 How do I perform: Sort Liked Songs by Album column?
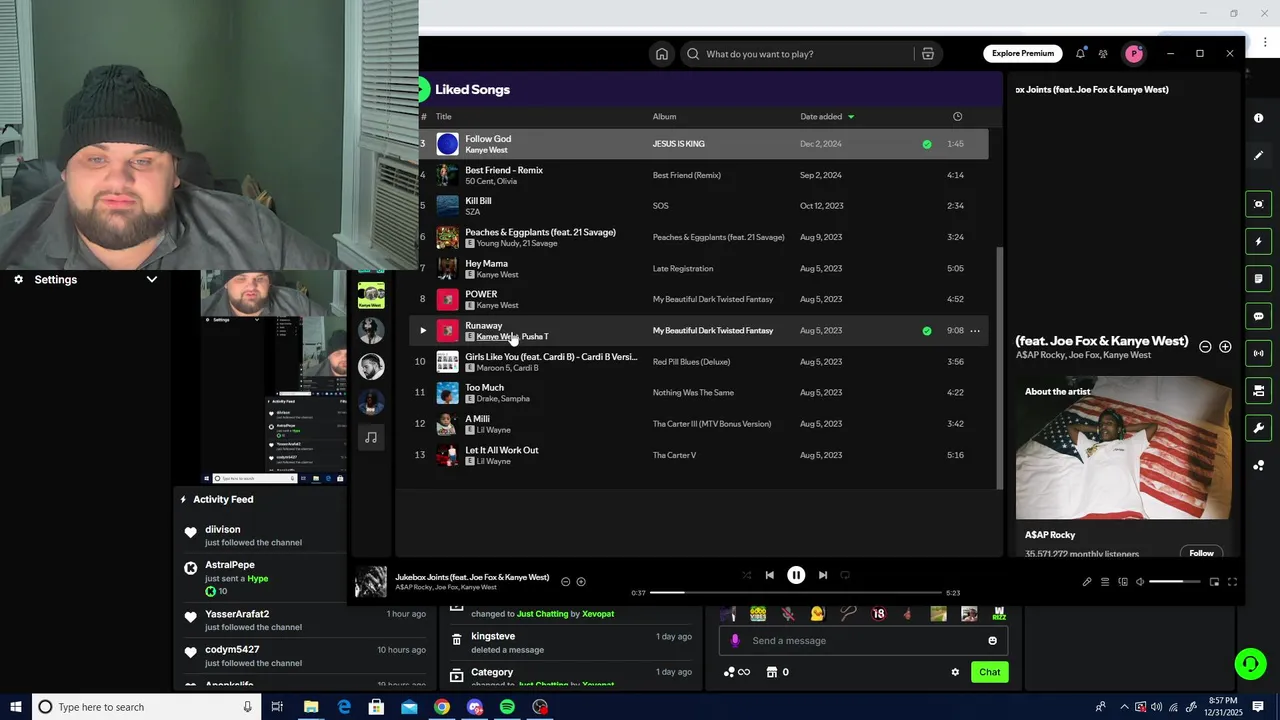point(664,117)
